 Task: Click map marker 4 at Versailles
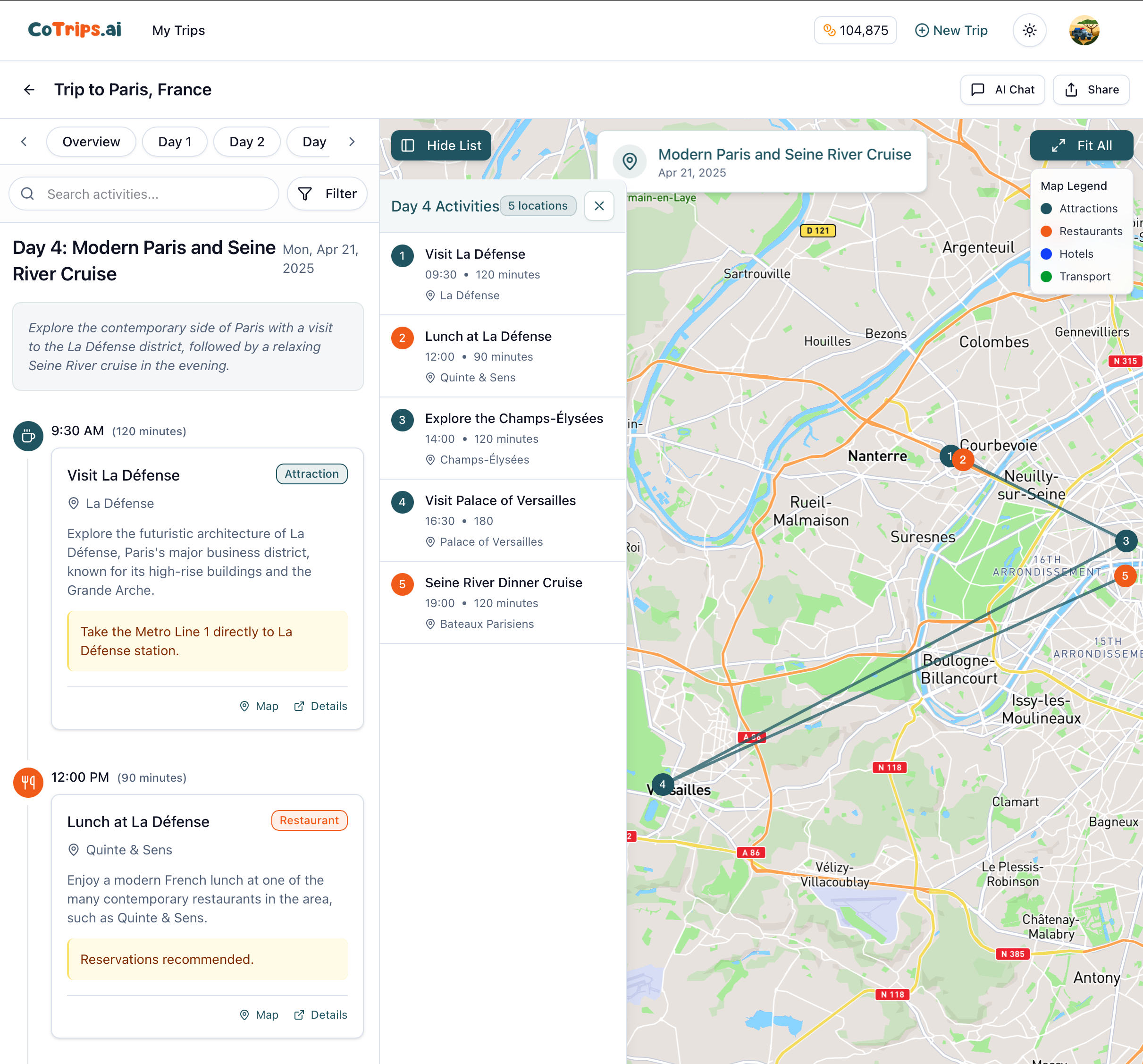click(x=662, y=785)
